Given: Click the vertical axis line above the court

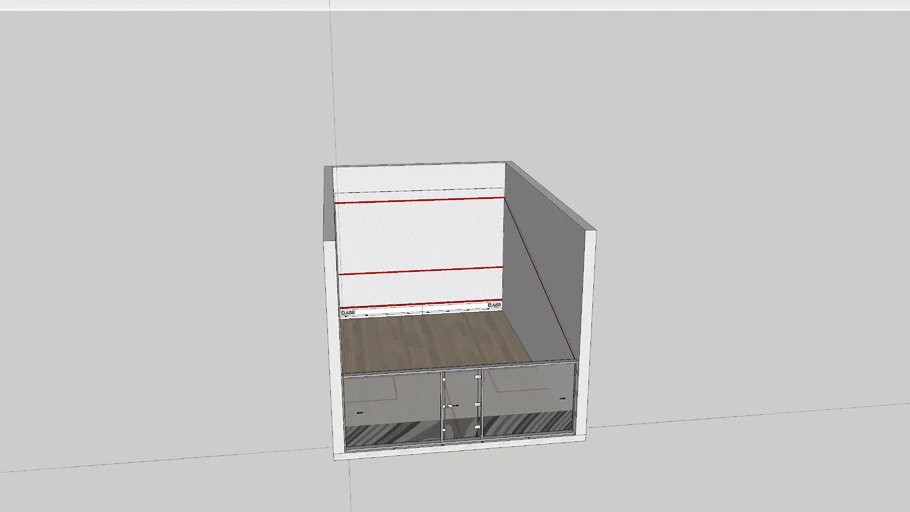Looking at the screenshot, I should (332, 80).
